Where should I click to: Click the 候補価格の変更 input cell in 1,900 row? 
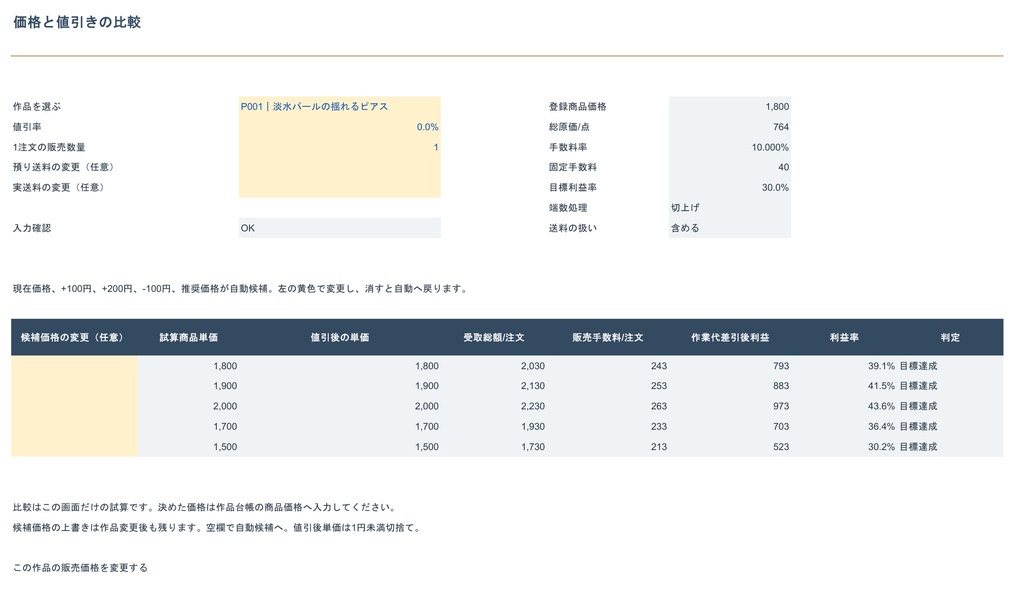pos(74,386)
